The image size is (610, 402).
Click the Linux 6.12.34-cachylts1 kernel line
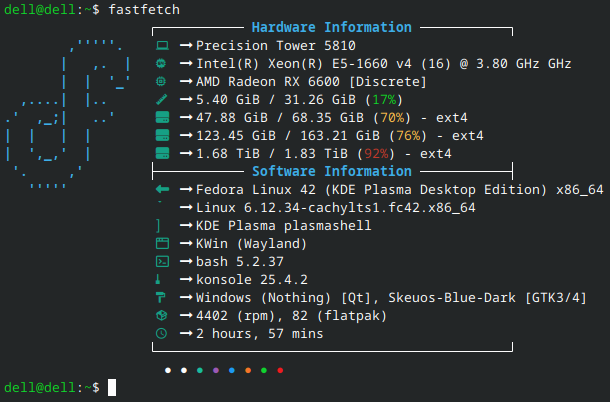tap(336, 207)
